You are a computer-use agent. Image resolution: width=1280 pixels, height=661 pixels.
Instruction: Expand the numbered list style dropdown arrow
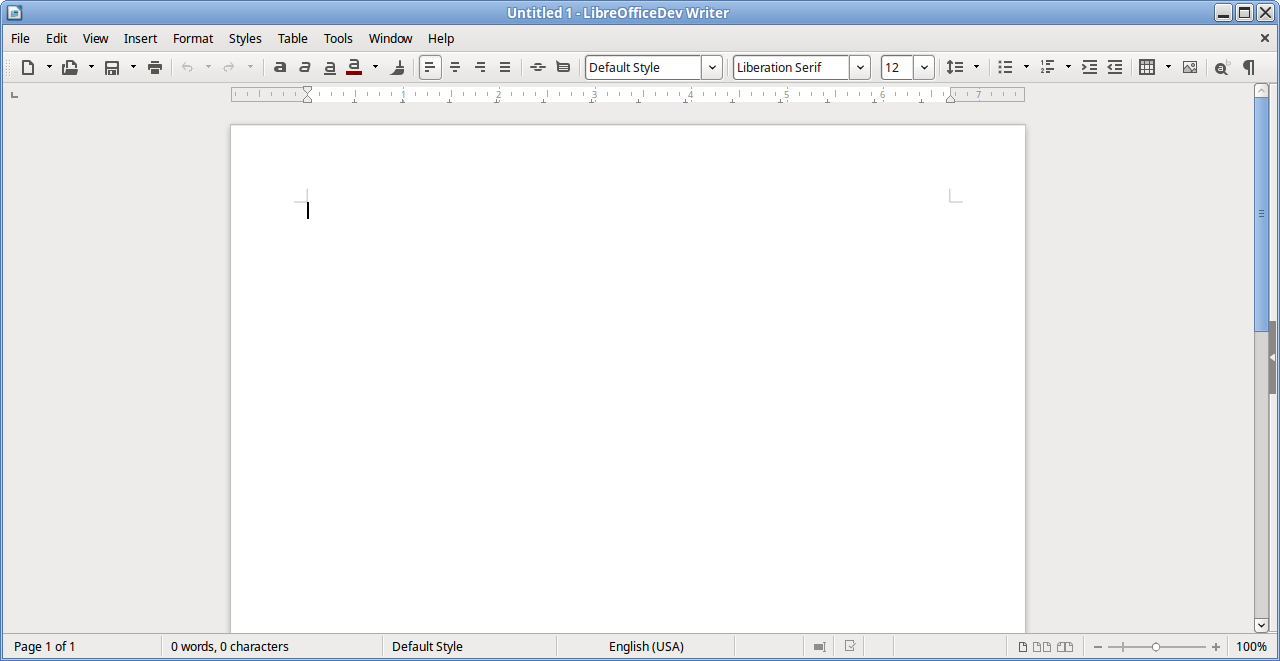(x=1068, y=67)
